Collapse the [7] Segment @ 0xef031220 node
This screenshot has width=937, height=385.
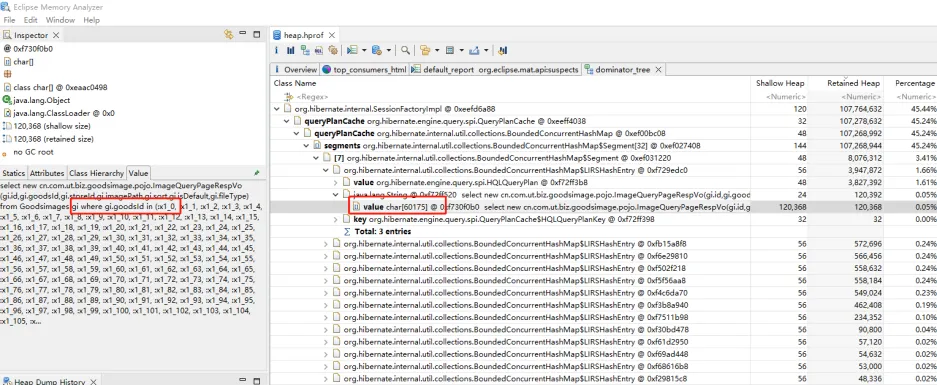point(317,158)
